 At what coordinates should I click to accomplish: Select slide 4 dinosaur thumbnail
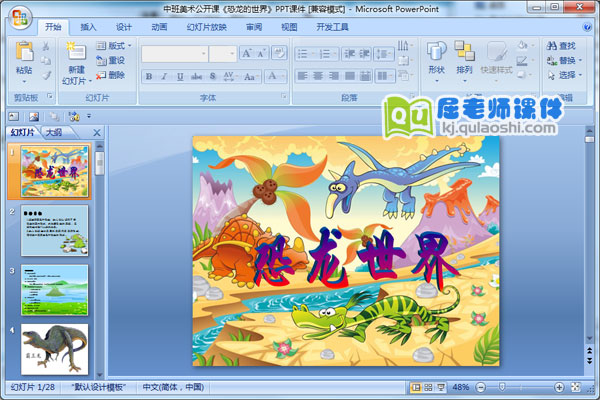[54, 349]
